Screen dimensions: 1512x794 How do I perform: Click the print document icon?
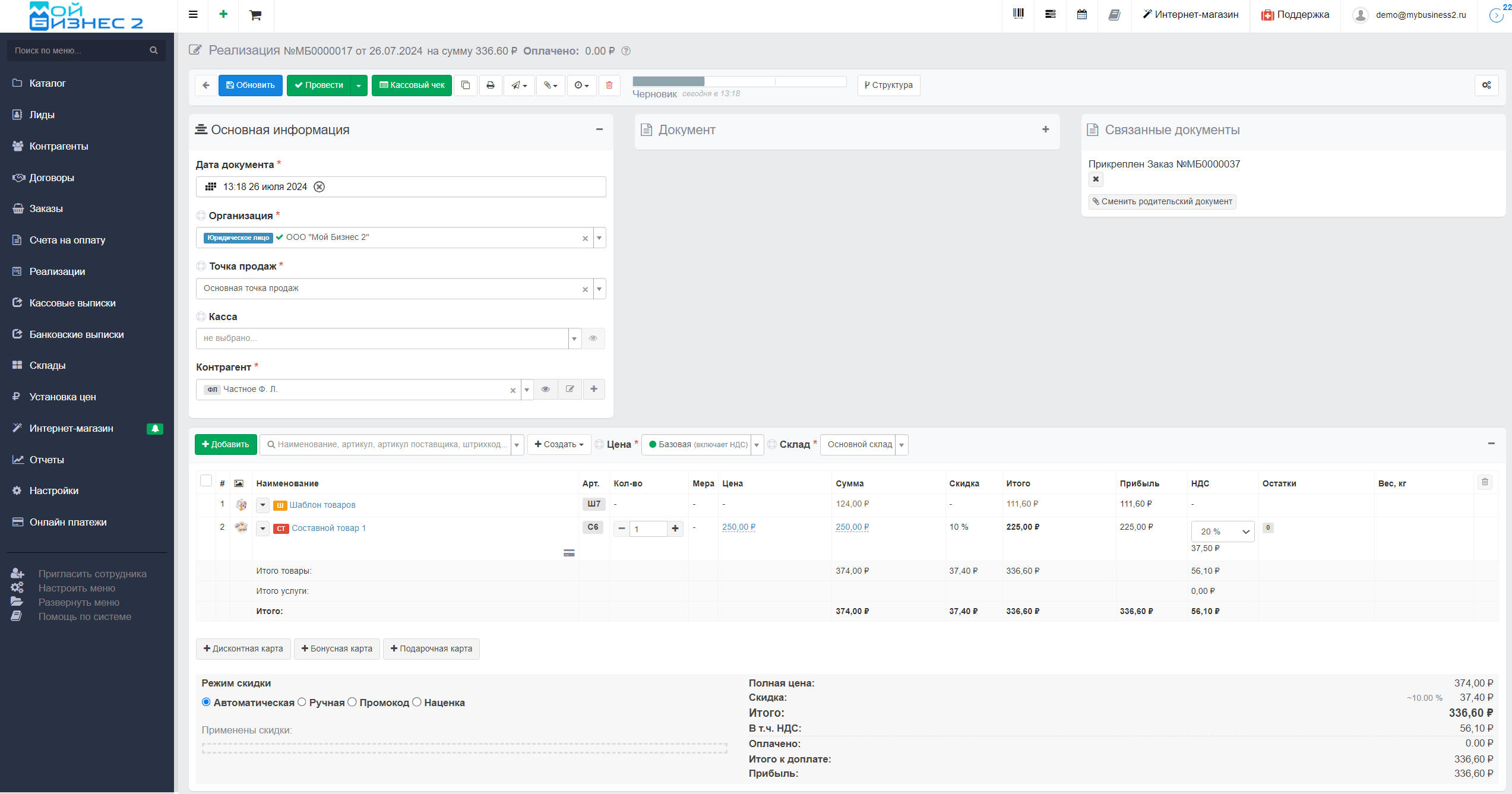pos(490,86)
